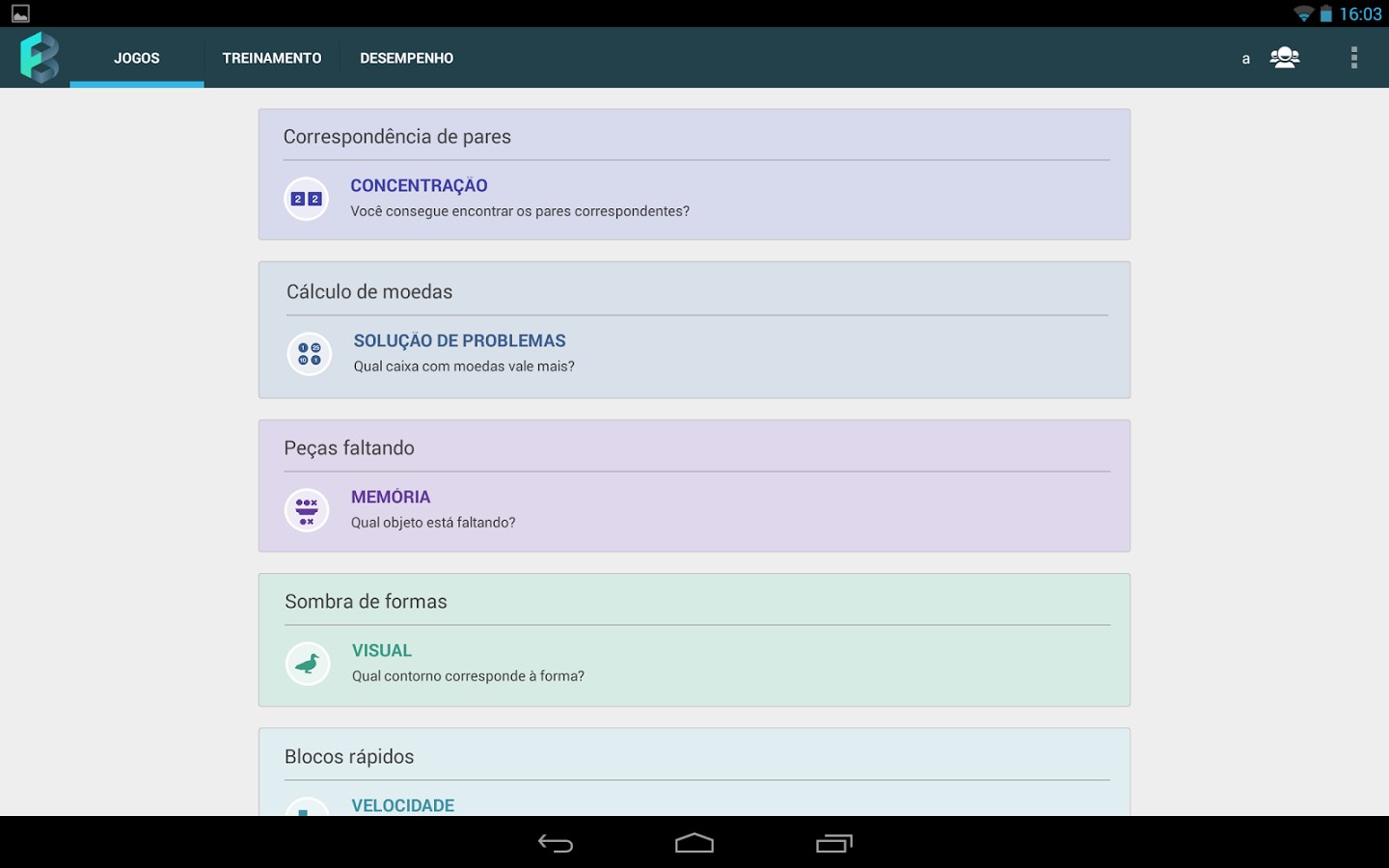The image size is (1389, 868).
Task: Switch to the TREINAMENTO tab
Action: tap(272, 58)
